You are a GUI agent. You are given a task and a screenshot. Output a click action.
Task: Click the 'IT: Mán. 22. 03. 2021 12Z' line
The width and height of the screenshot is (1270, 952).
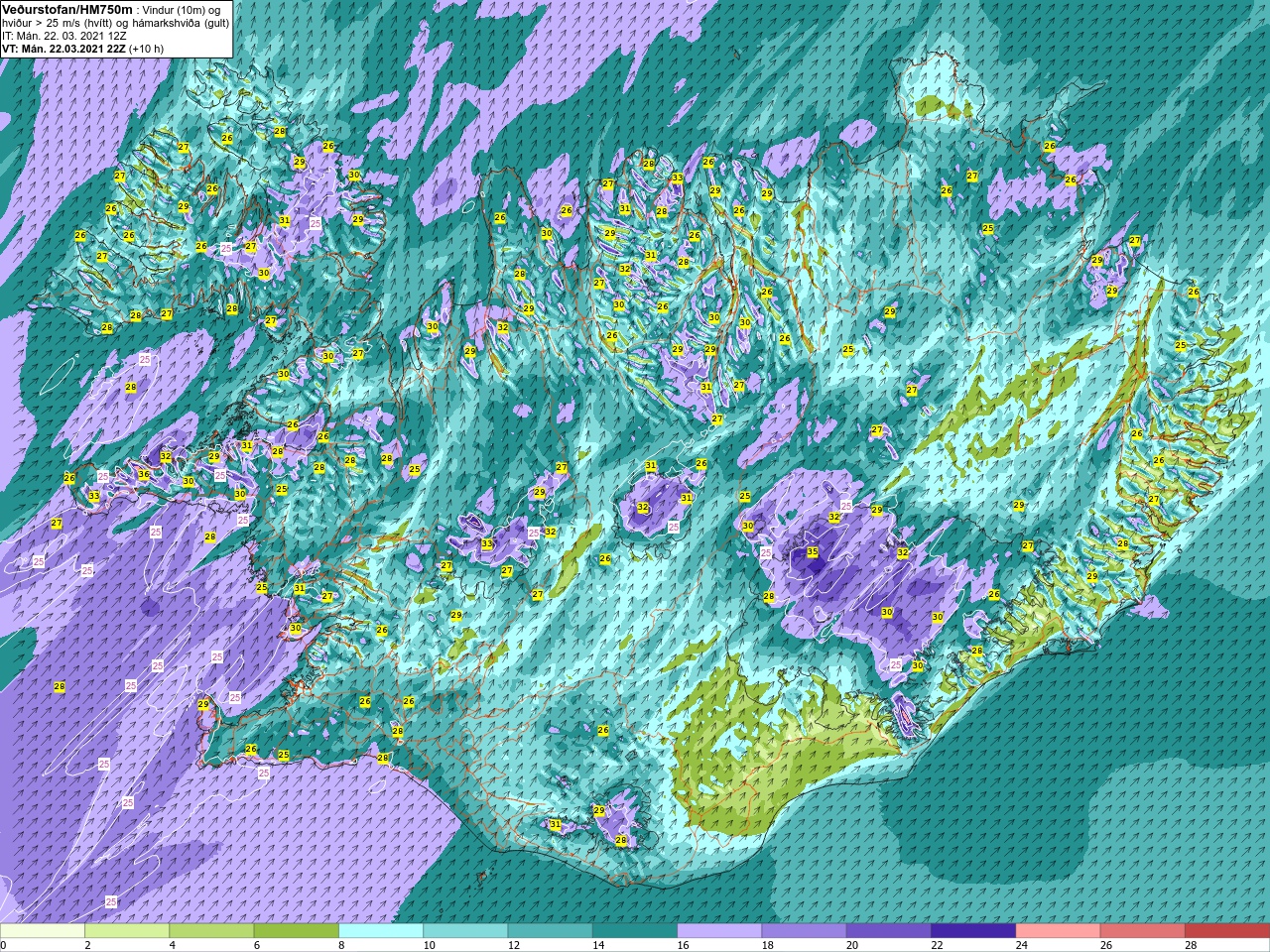64,35
